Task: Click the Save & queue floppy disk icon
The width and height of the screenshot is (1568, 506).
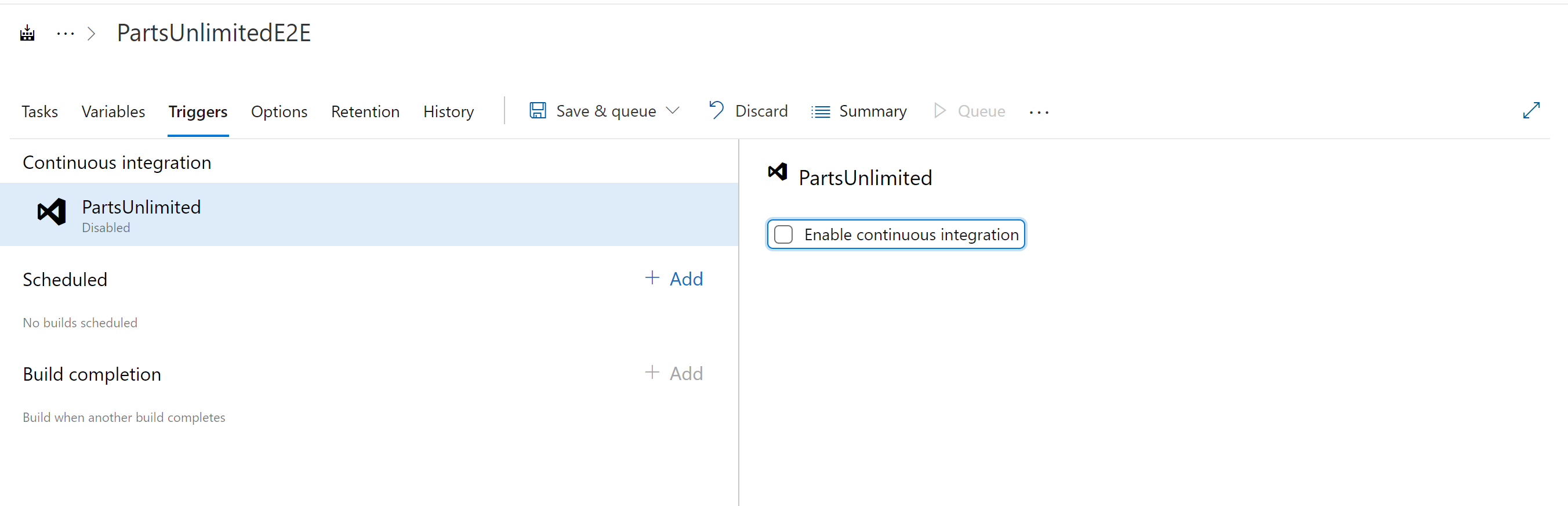Action: tap(538, 111)
